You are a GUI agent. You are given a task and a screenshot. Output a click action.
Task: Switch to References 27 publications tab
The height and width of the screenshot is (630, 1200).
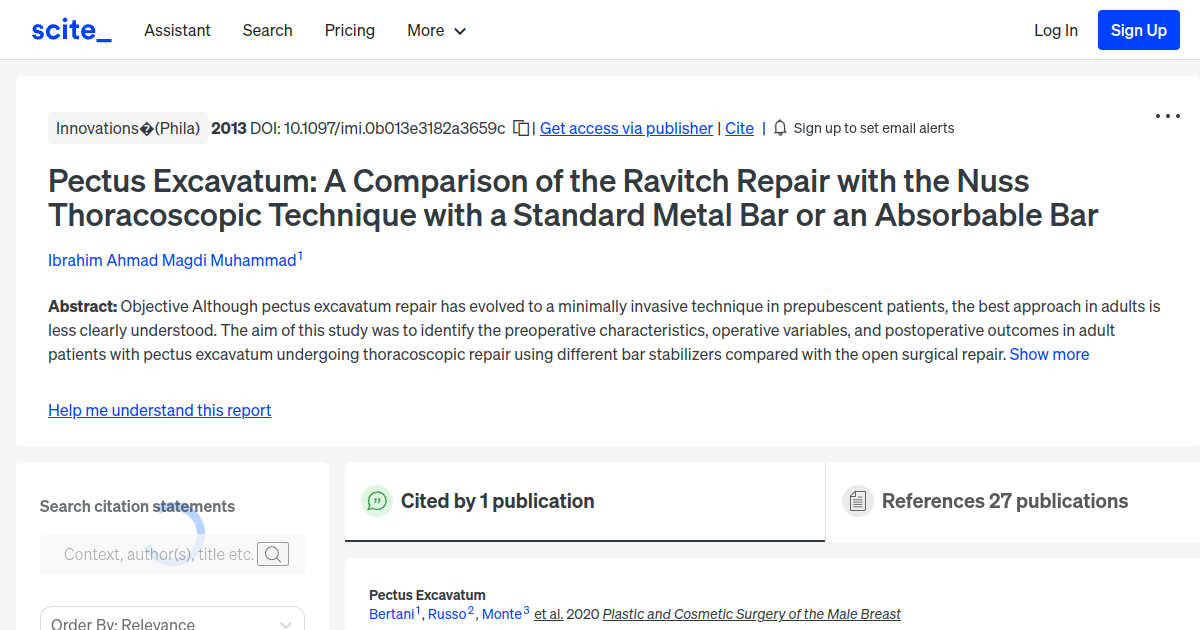(1004, 501)
